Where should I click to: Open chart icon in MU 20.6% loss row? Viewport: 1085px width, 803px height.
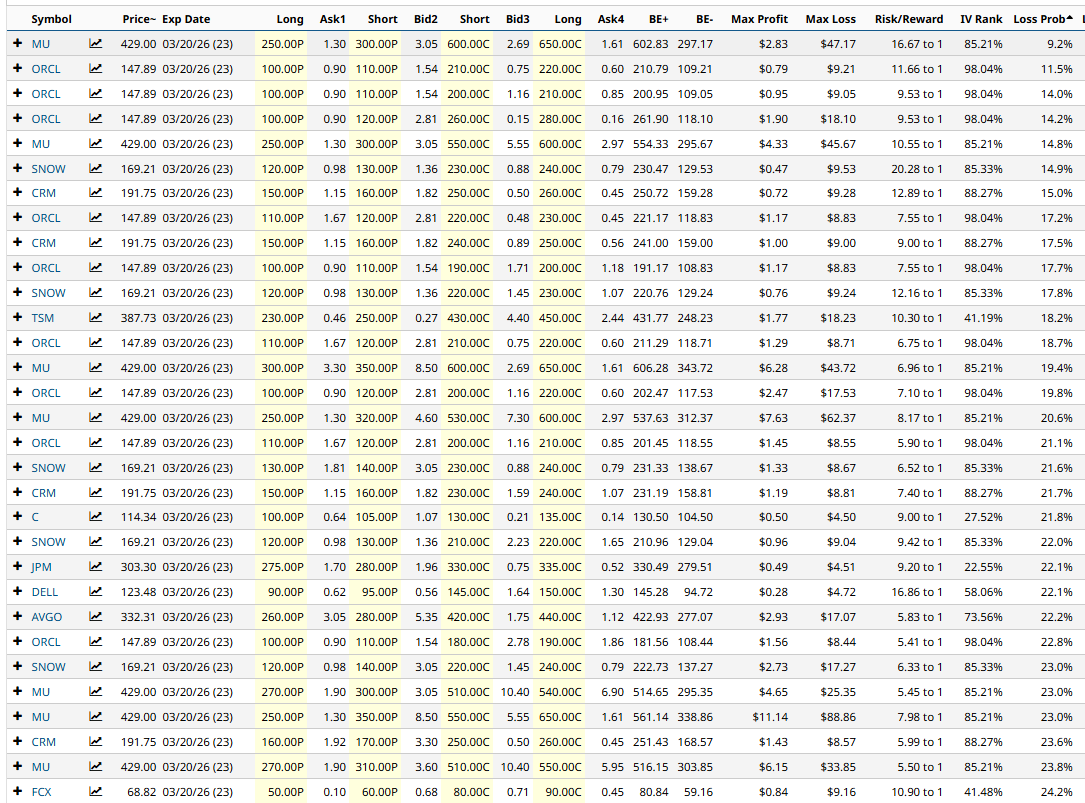[95, 417]
